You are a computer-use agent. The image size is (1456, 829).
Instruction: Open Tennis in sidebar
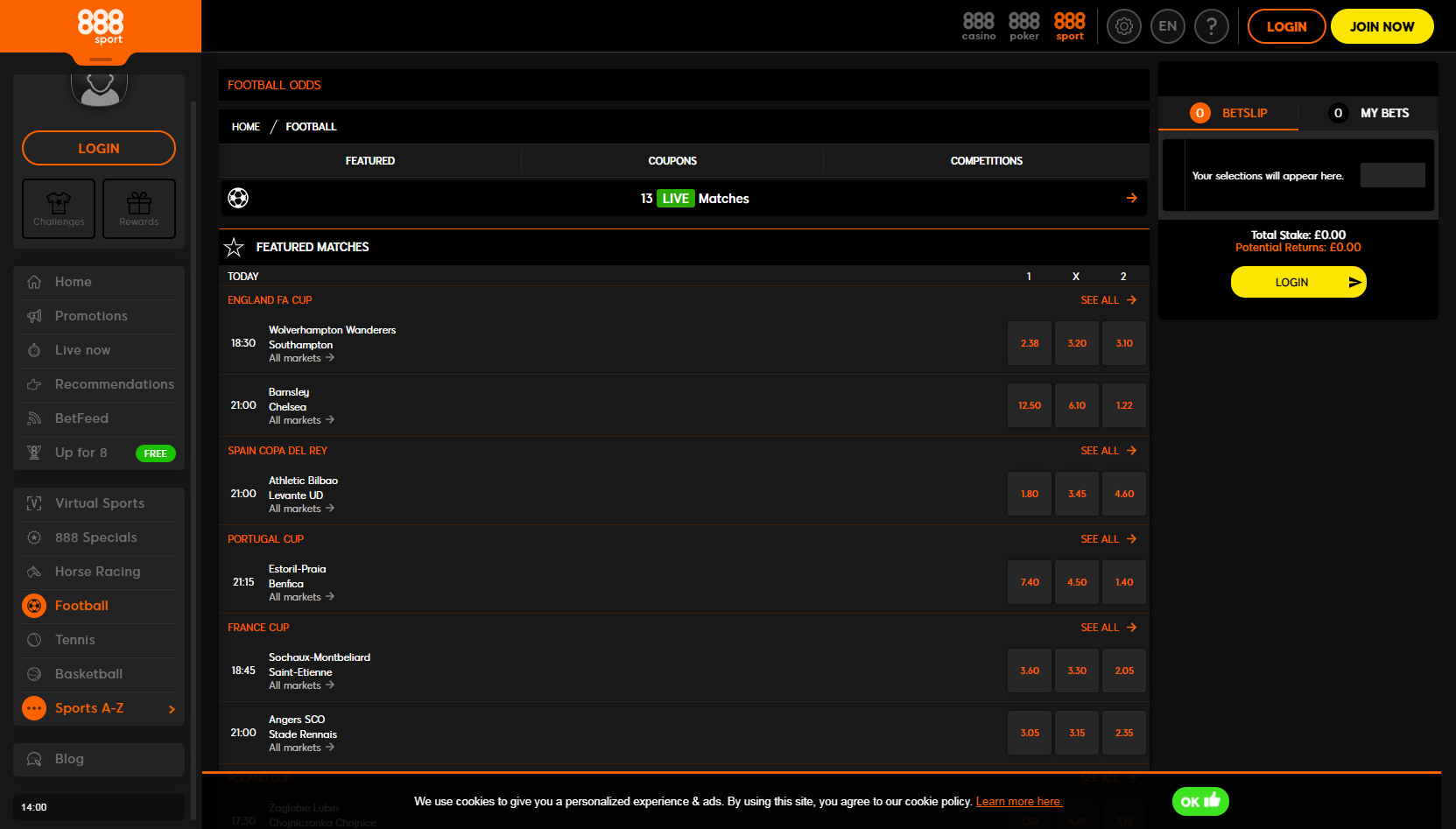pos(99,640)
